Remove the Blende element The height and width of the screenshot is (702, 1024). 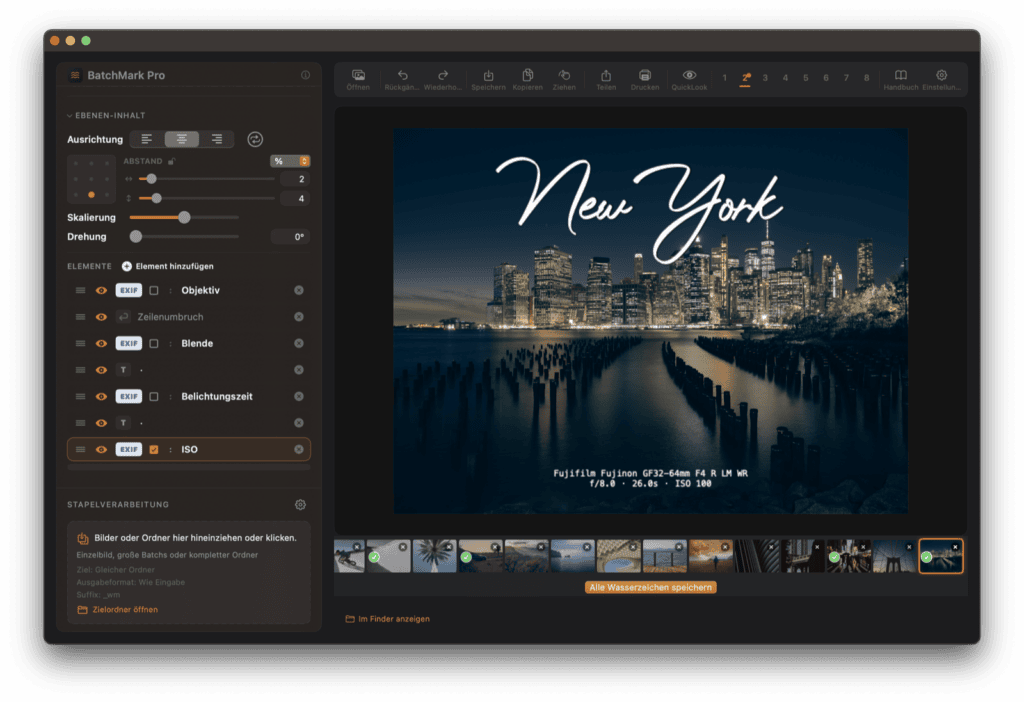pyautogui.click(x=298, y=343)
